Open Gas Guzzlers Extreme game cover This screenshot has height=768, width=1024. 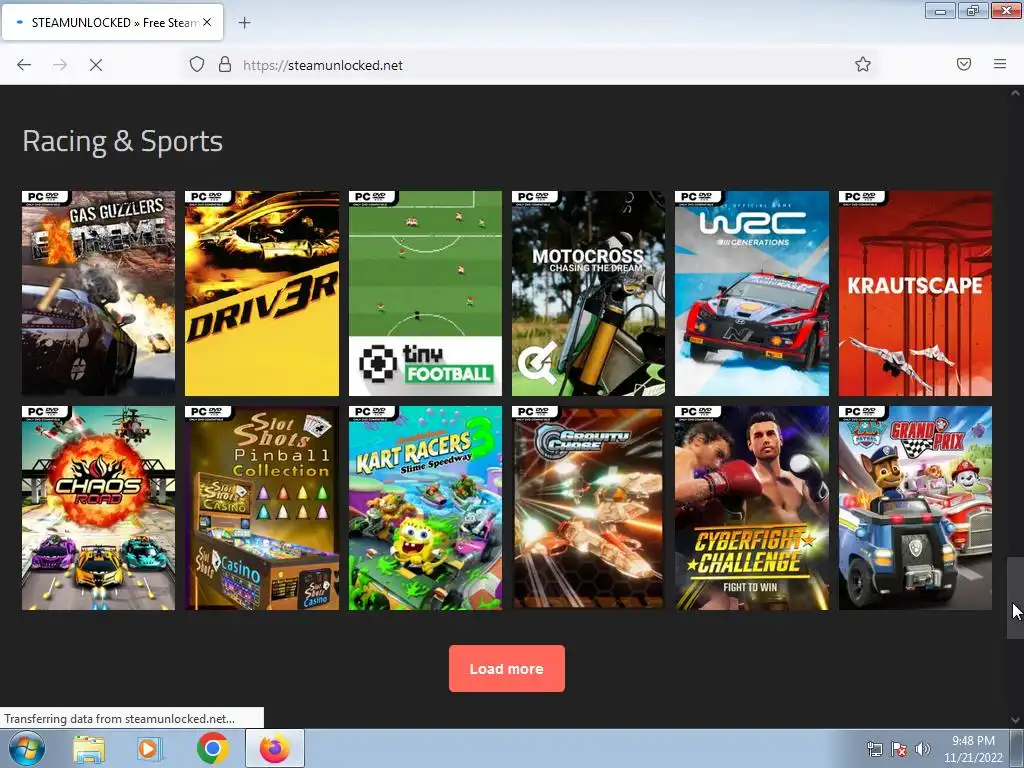[x=99, y=293]
